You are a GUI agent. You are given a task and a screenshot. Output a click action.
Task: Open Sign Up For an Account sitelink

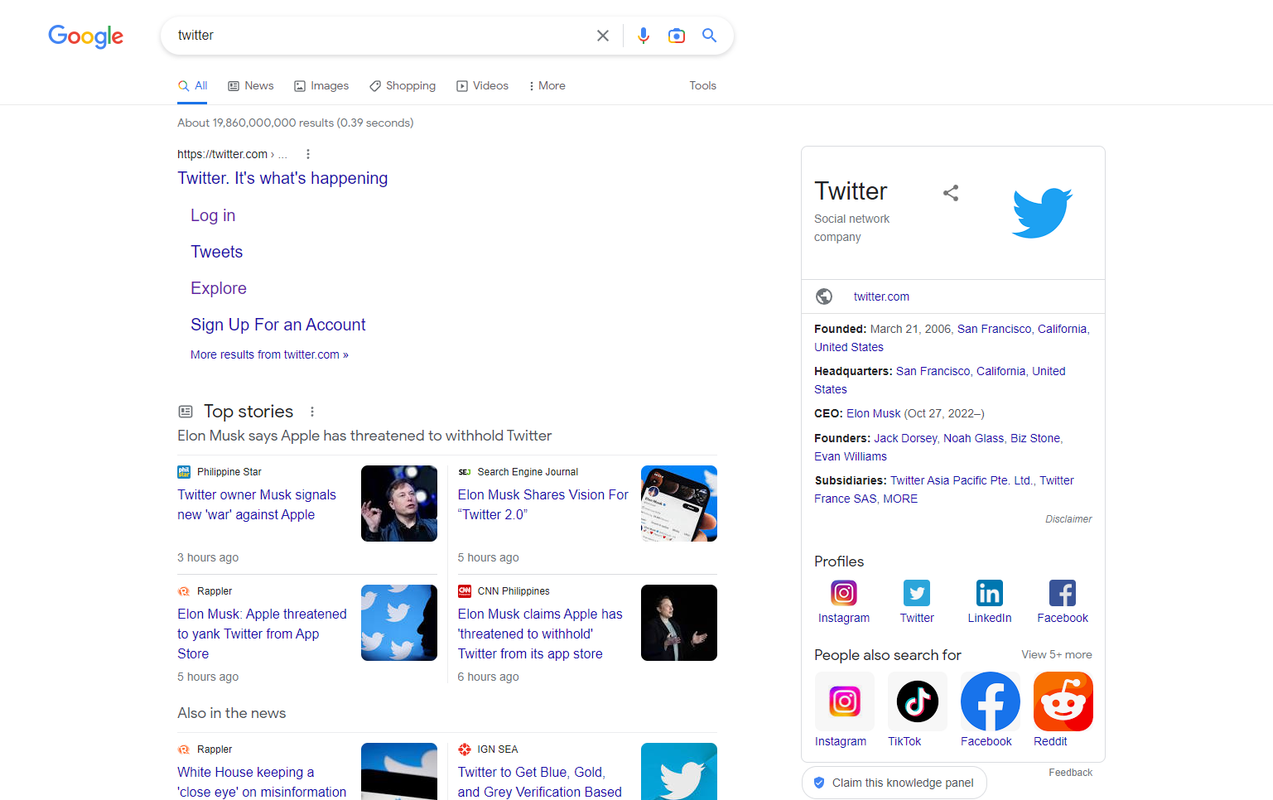tap(278, 325)
